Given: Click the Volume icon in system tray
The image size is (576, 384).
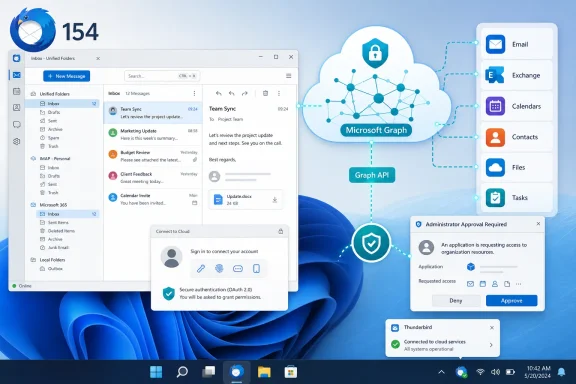Looking at the screenshot, I should click(x=495, y=372).
